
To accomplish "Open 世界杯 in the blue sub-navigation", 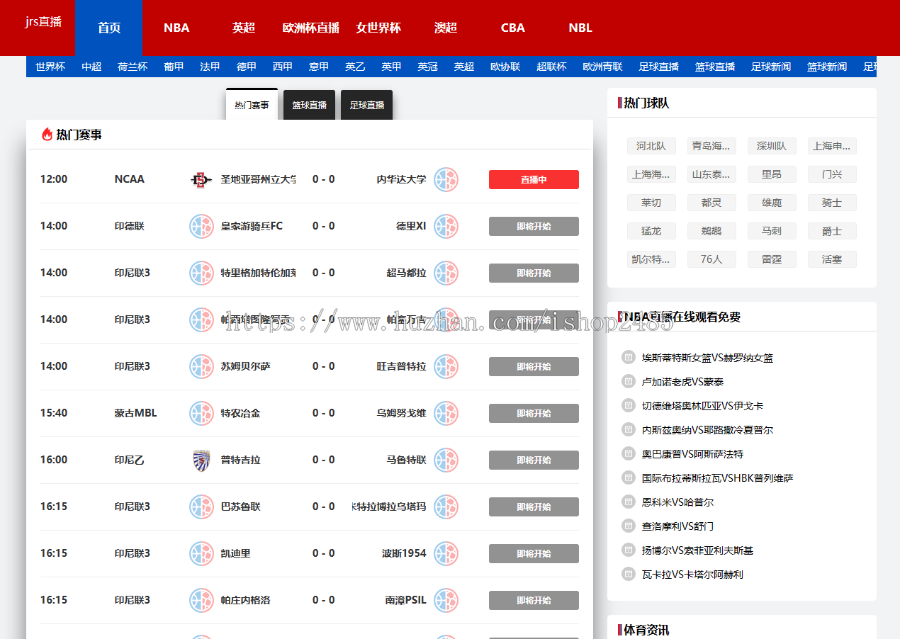I will (51, 67).
